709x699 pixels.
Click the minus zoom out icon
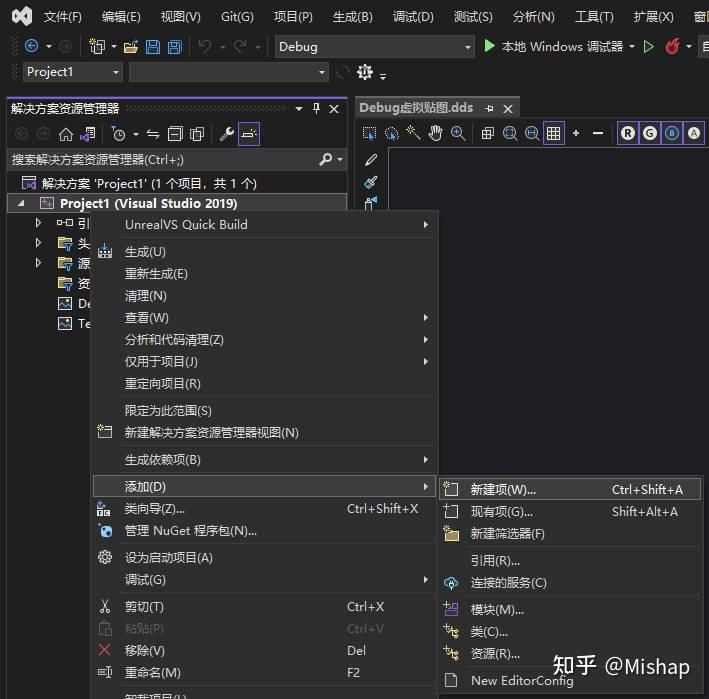(x=598, y=133)
